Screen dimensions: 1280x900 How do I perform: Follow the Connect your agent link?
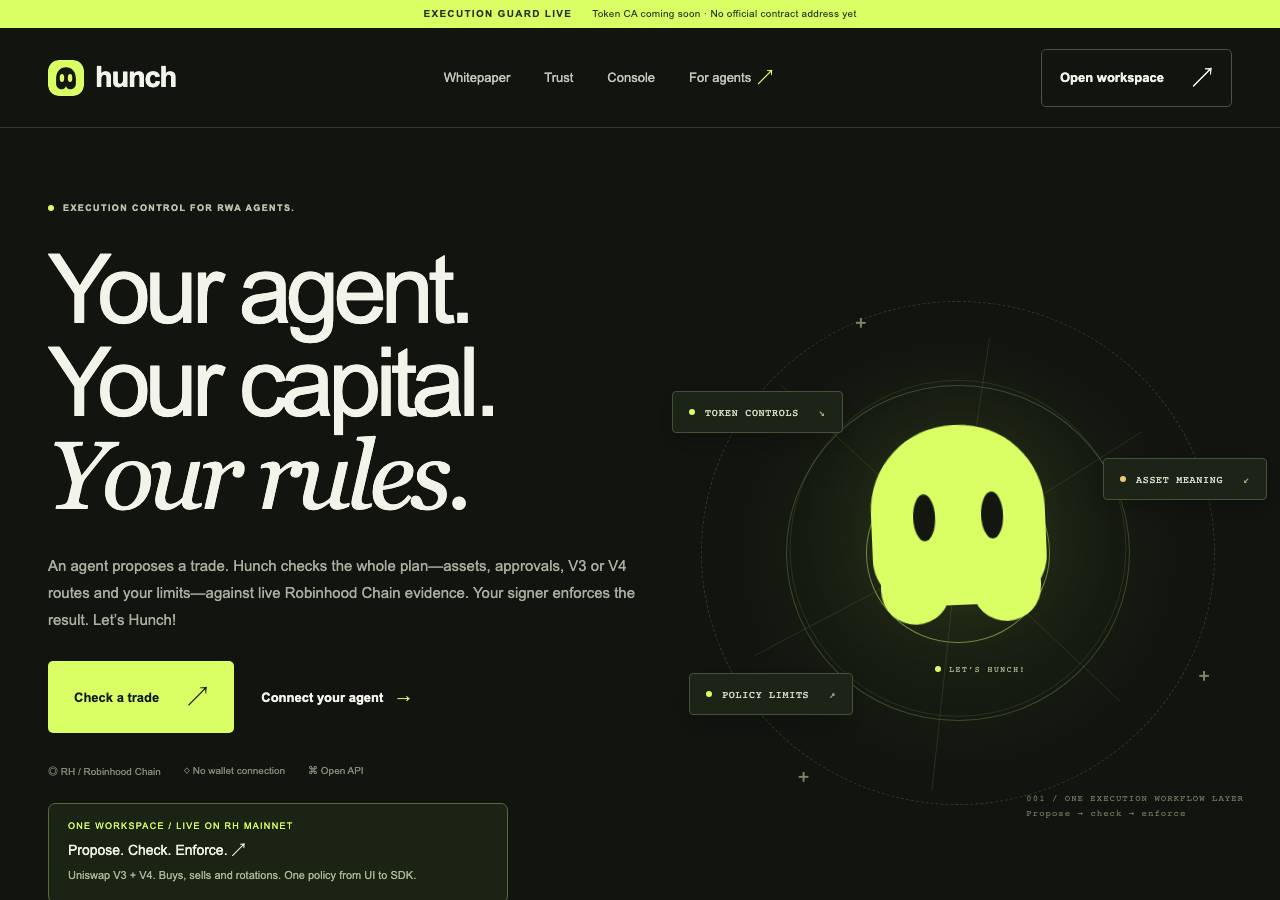click(336, 698)
